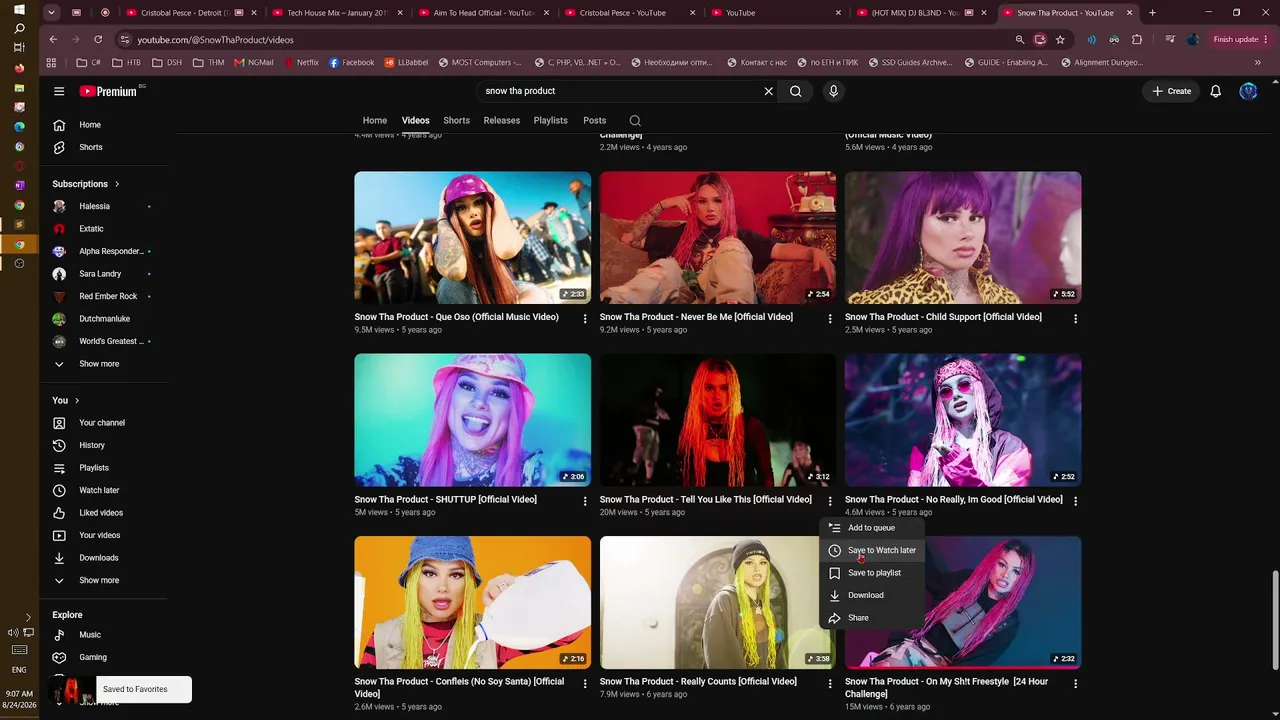Open Windows taskbar search
The width and height of the screenshot is (1280, 720).
[19, 28]
